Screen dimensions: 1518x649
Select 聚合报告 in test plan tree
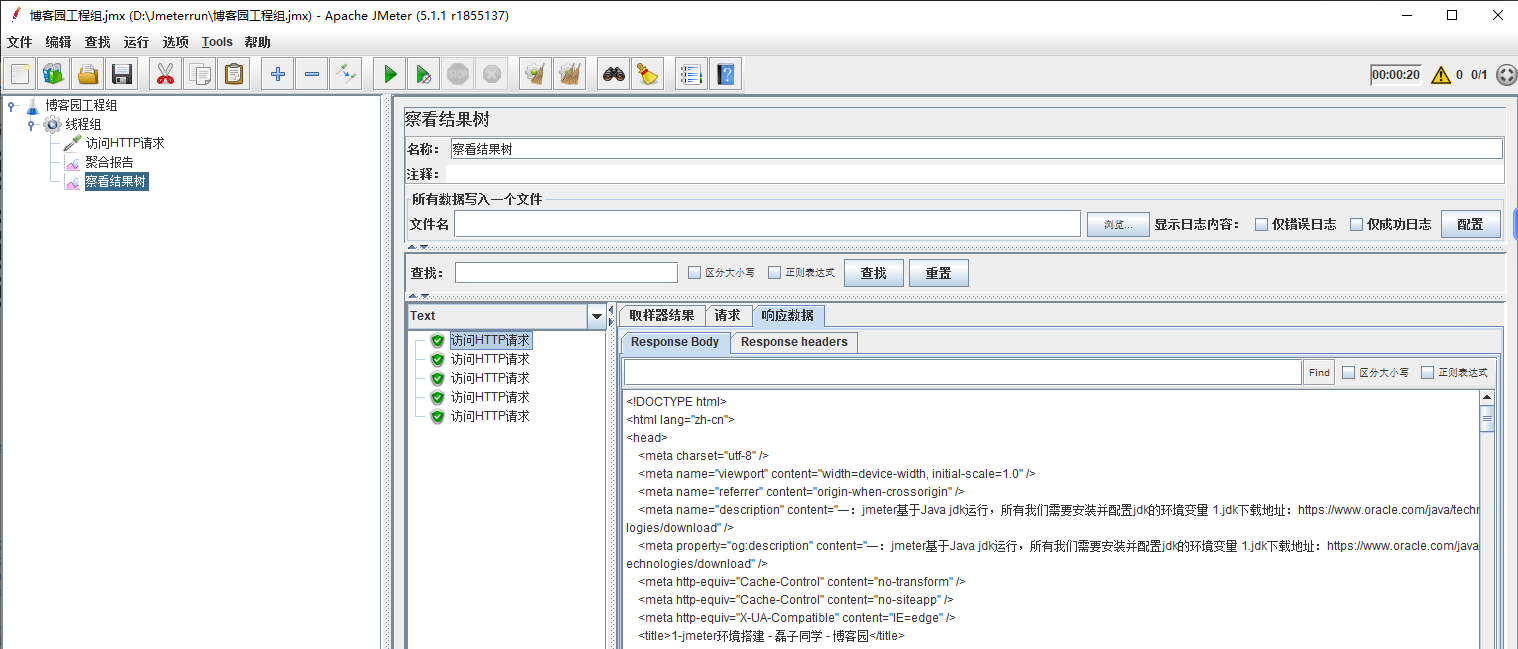click(x=109, y=162)
